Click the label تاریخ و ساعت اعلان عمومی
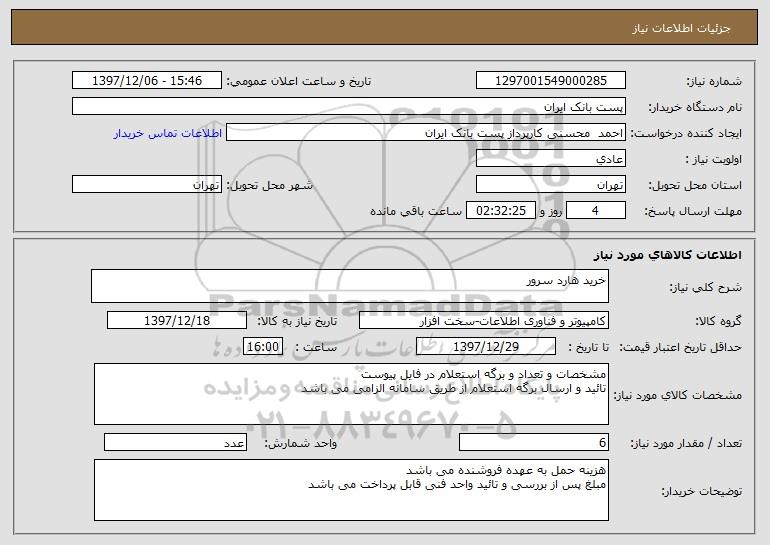Image resolution: width=770 pixels, height=545 pixels. pos(299,81)
